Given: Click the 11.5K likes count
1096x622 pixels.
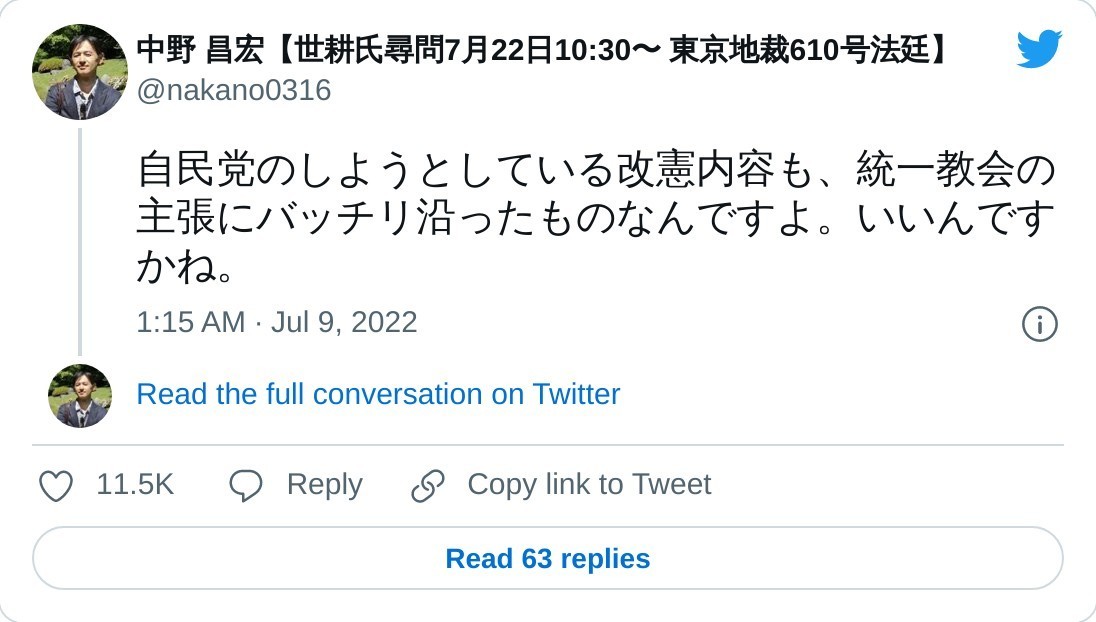Looking at the screenshot, I should tap(135, 485).
